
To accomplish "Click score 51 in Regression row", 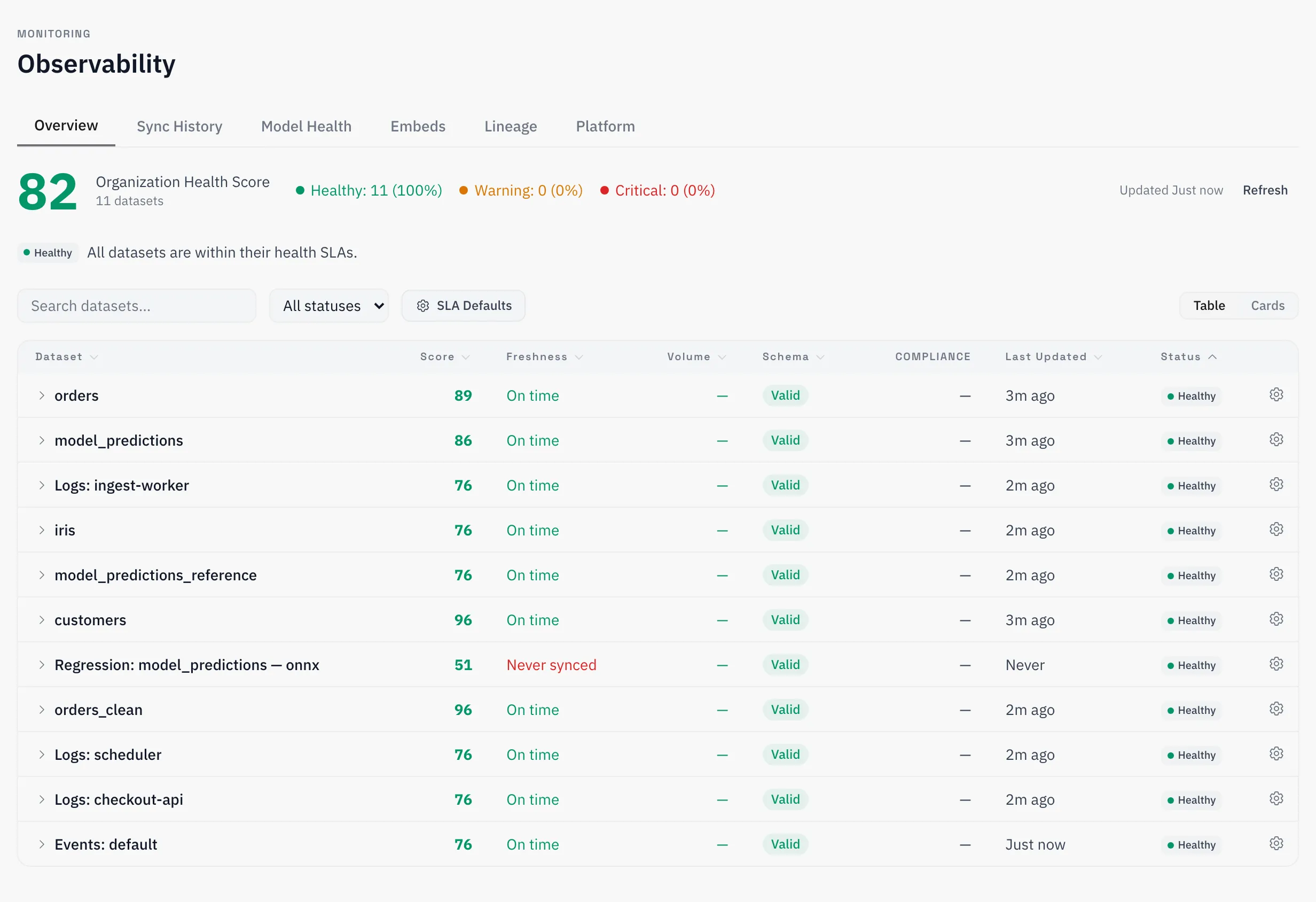I will coord(463,665).
